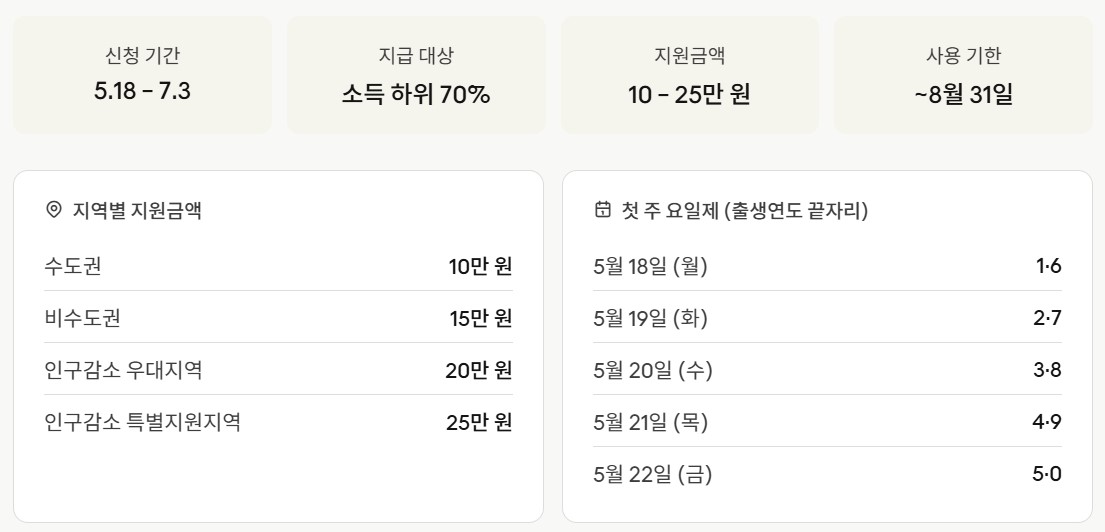Click the 소득 하위 70% text
This screenshot has height=532, width=1105.
point(416,94)
